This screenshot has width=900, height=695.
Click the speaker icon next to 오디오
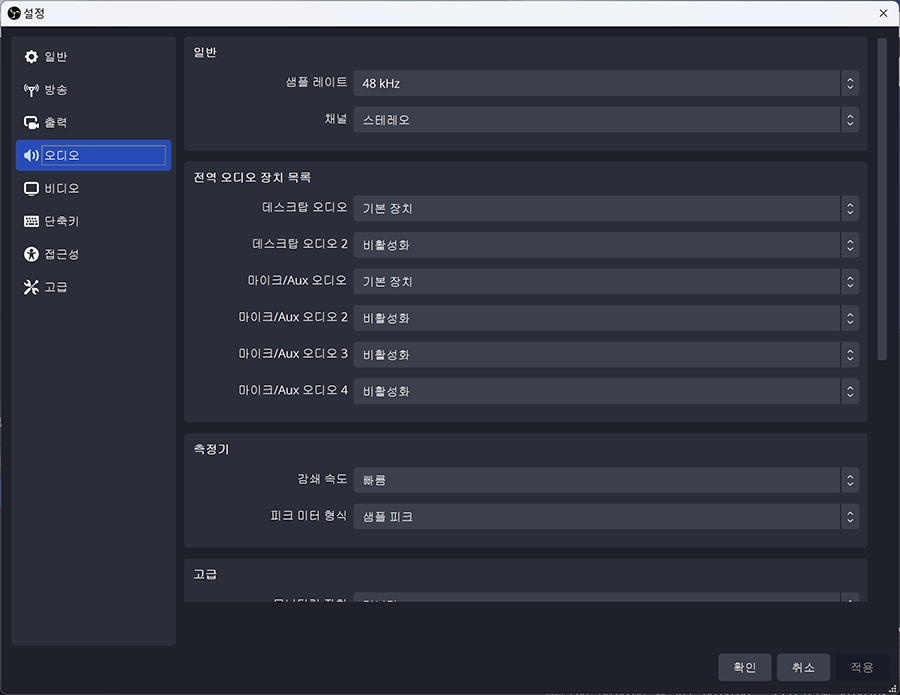point(31,156)
